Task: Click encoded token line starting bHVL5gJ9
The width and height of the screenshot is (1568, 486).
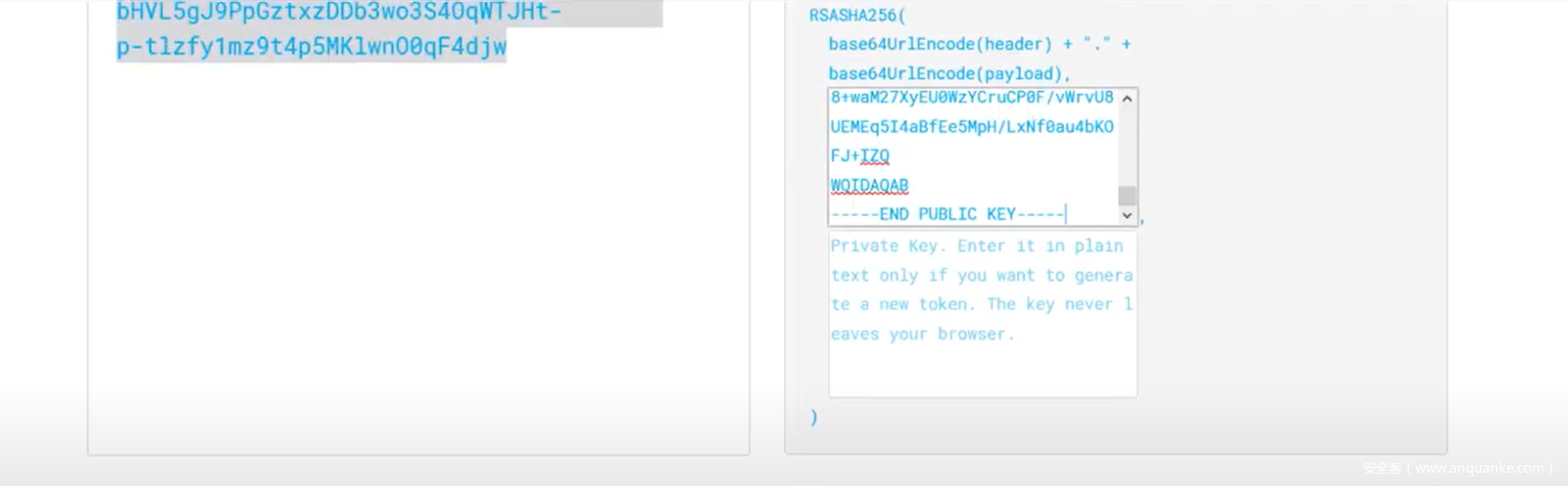Action: point(338,12)
